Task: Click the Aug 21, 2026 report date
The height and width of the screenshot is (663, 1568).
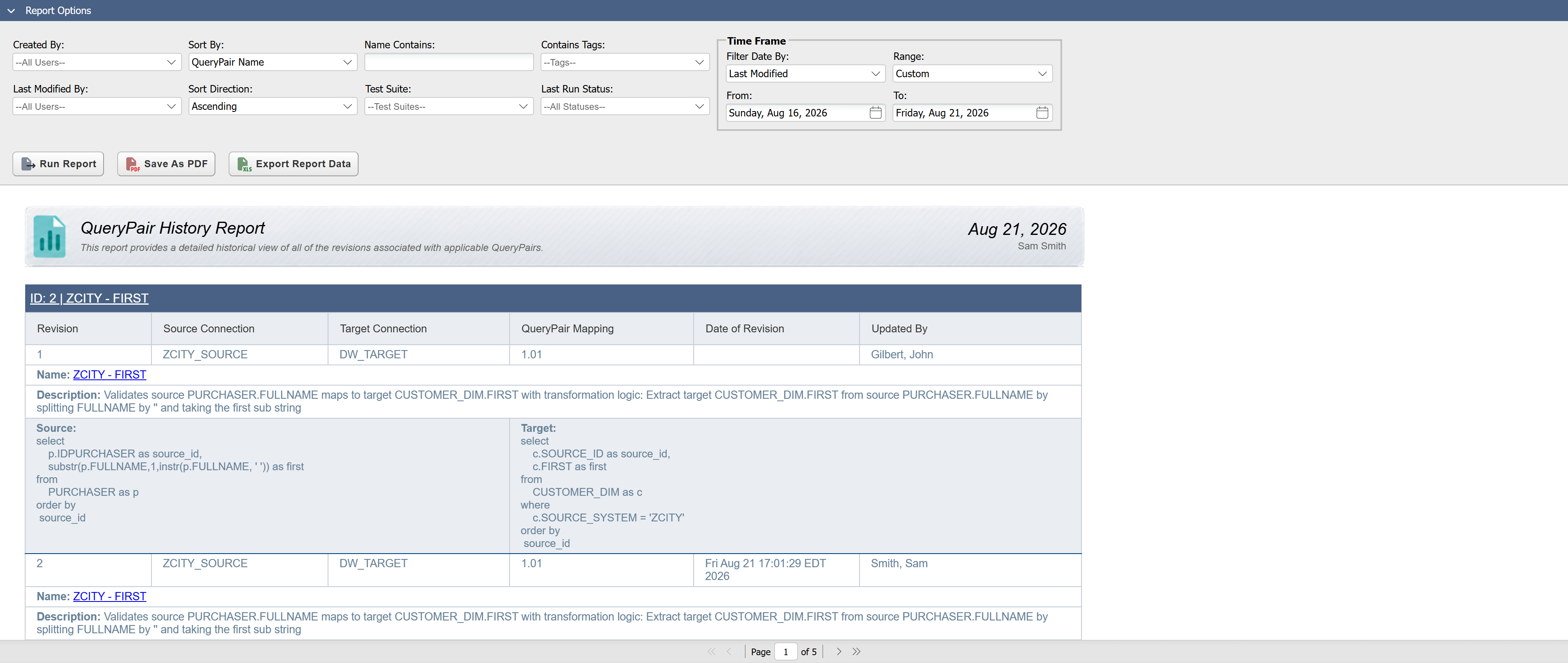Action: (x=1017, y=229)
